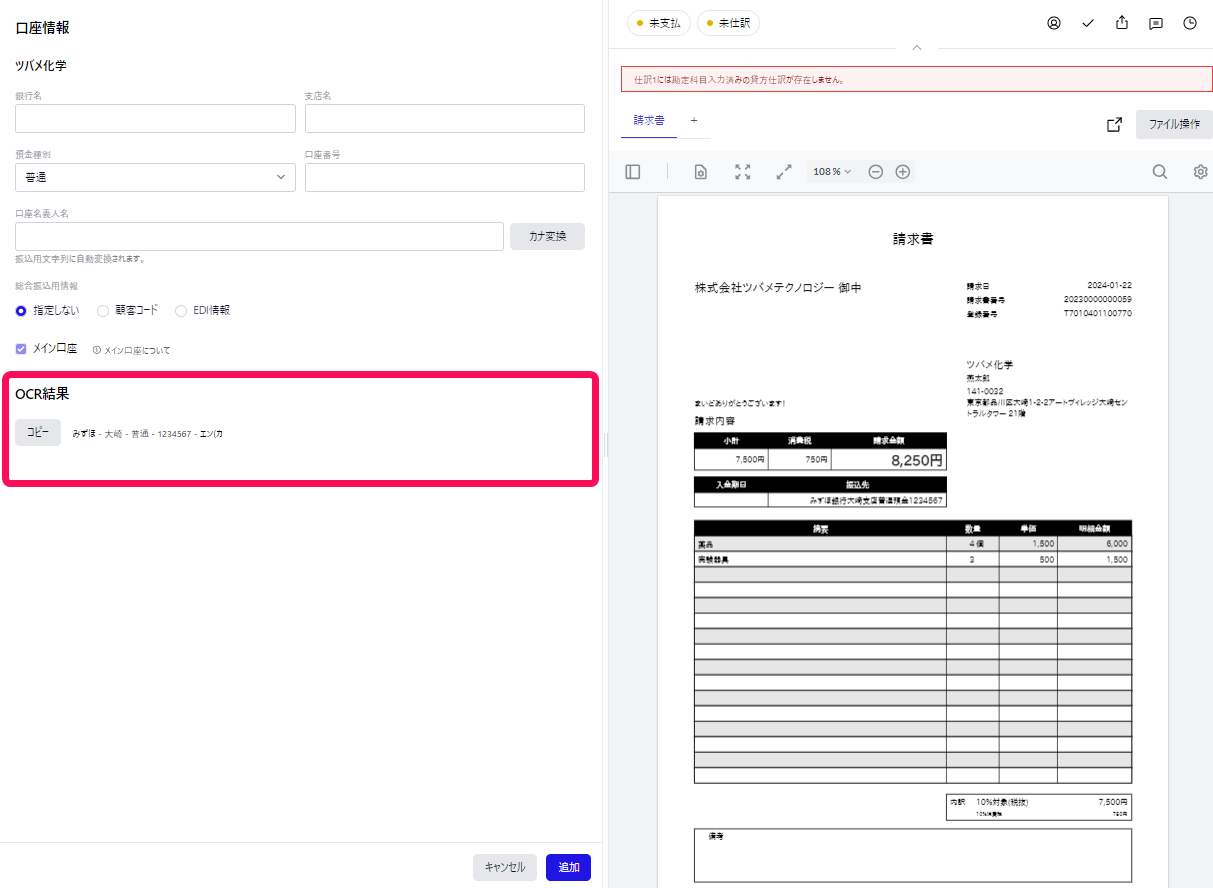
Task: Click the checkmark approval icon
Action: click(1088, 23)
